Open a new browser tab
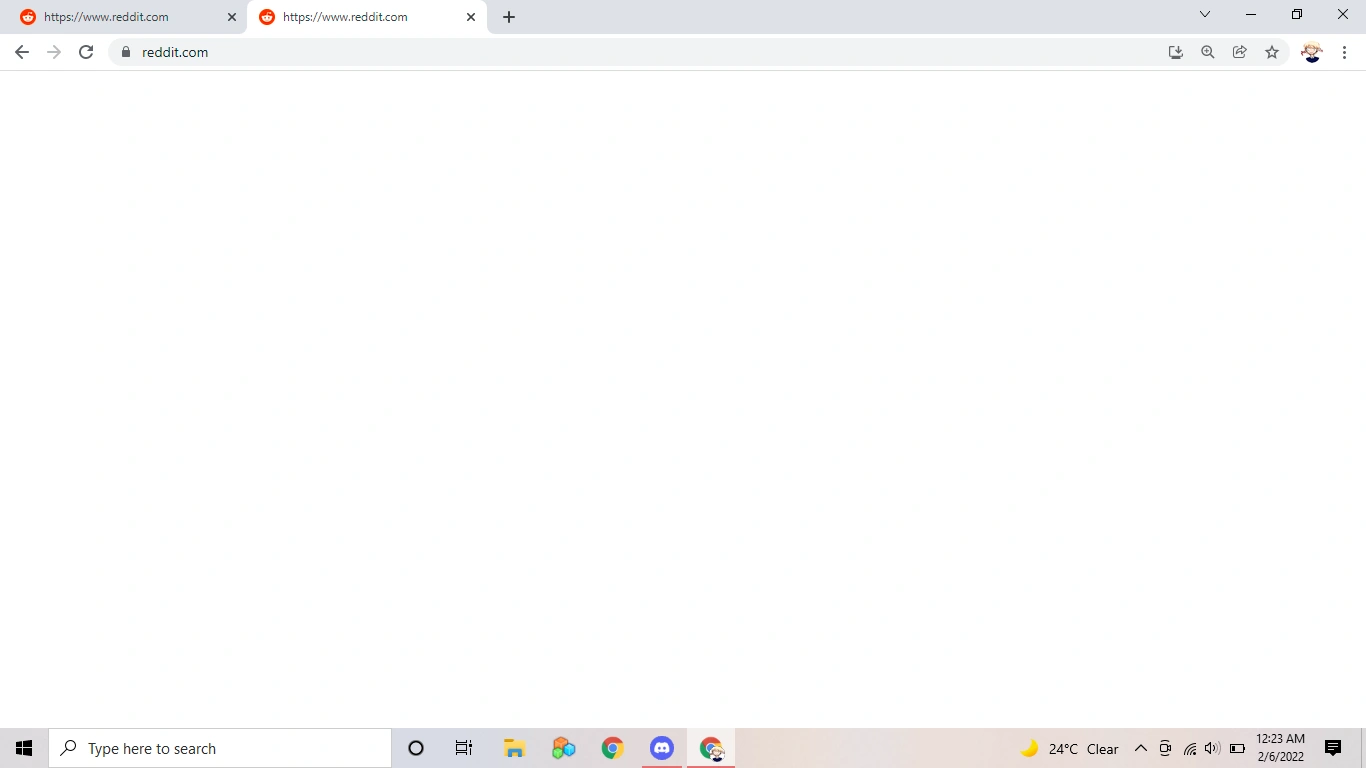1366x768 pixels. 509,16
